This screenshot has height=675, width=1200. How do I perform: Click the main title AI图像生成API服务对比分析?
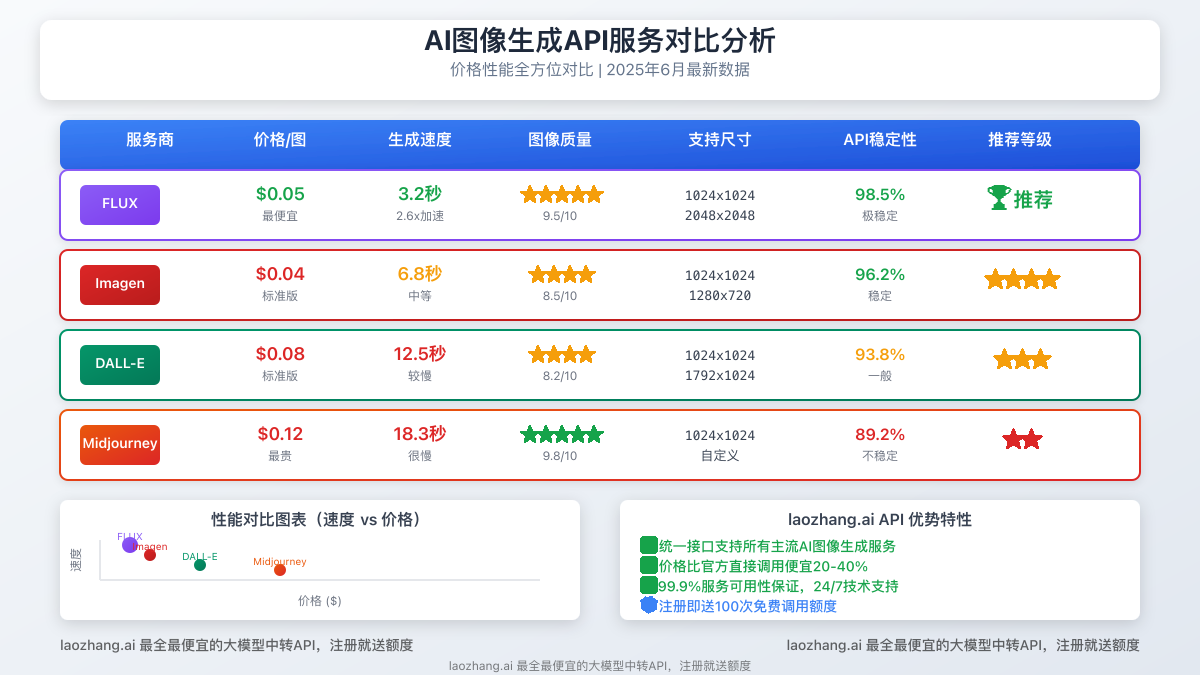[600, 41]
